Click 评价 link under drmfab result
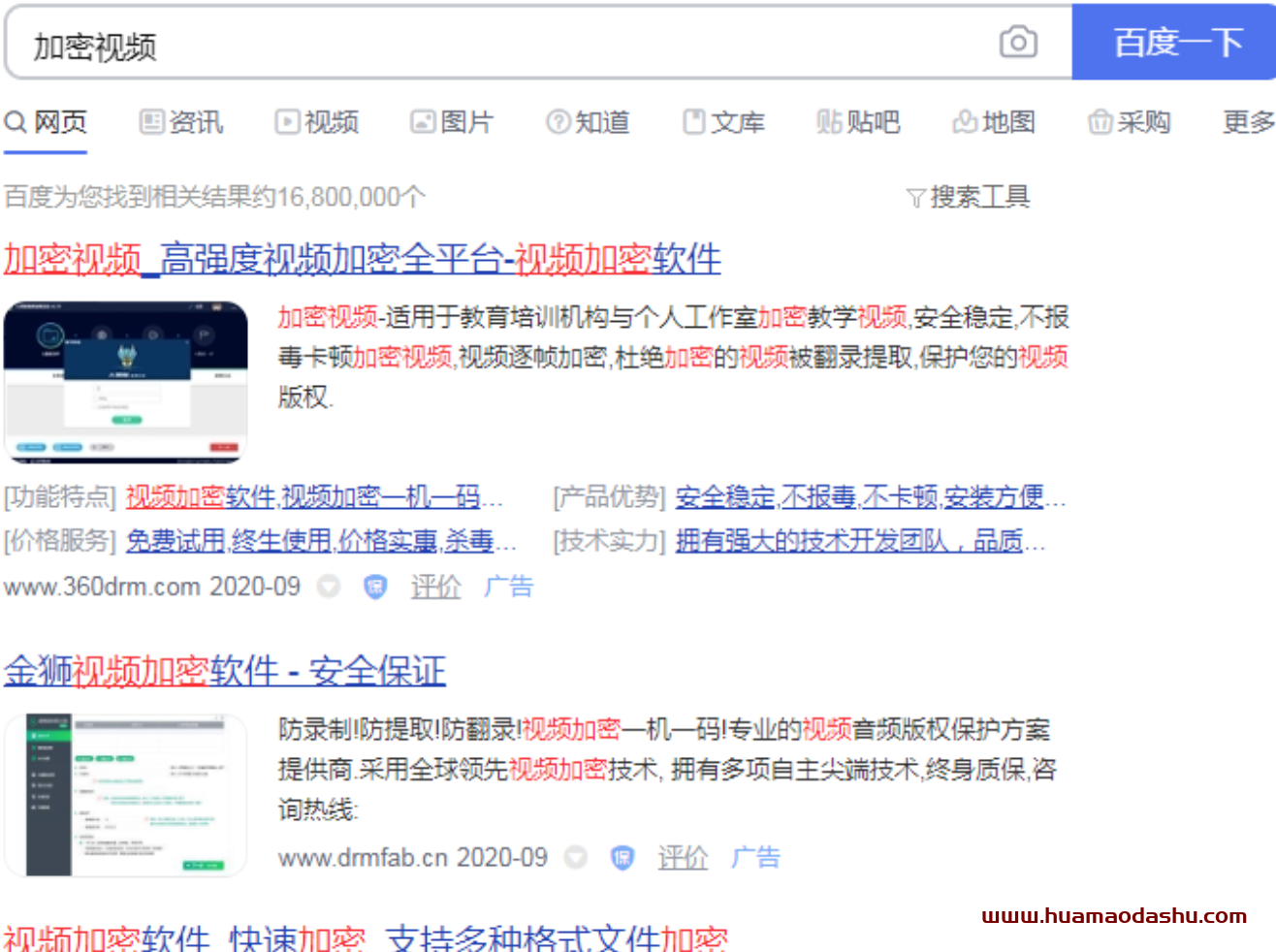 pyautogui.click(x=683, y=857)
